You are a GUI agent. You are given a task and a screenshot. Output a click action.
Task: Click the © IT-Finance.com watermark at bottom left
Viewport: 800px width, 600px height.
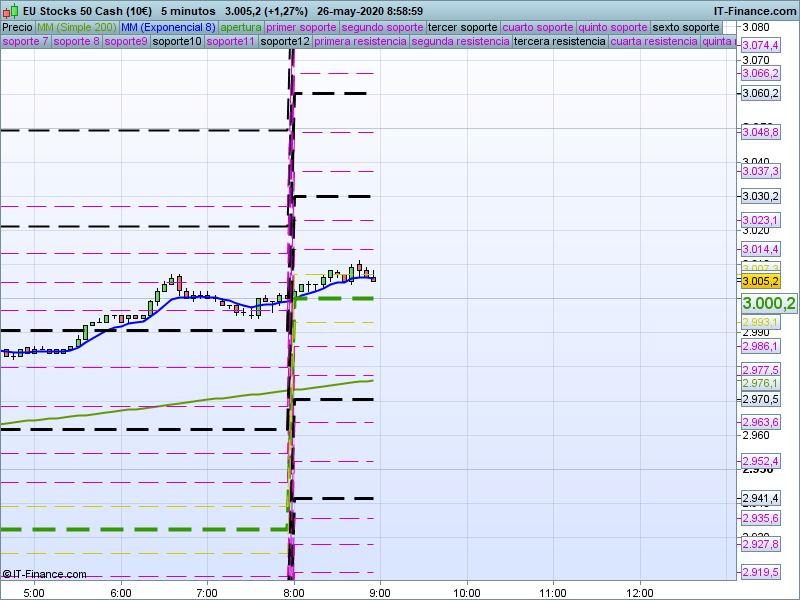point(44,574)
